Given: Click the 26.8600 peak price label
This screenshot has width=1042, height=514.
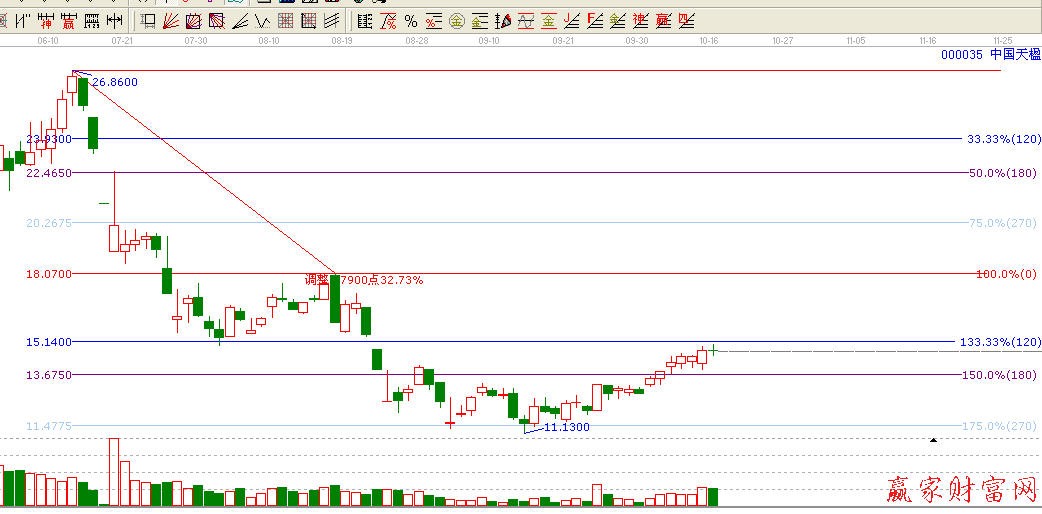Looking at the screenshot, I should pos(115,82).
